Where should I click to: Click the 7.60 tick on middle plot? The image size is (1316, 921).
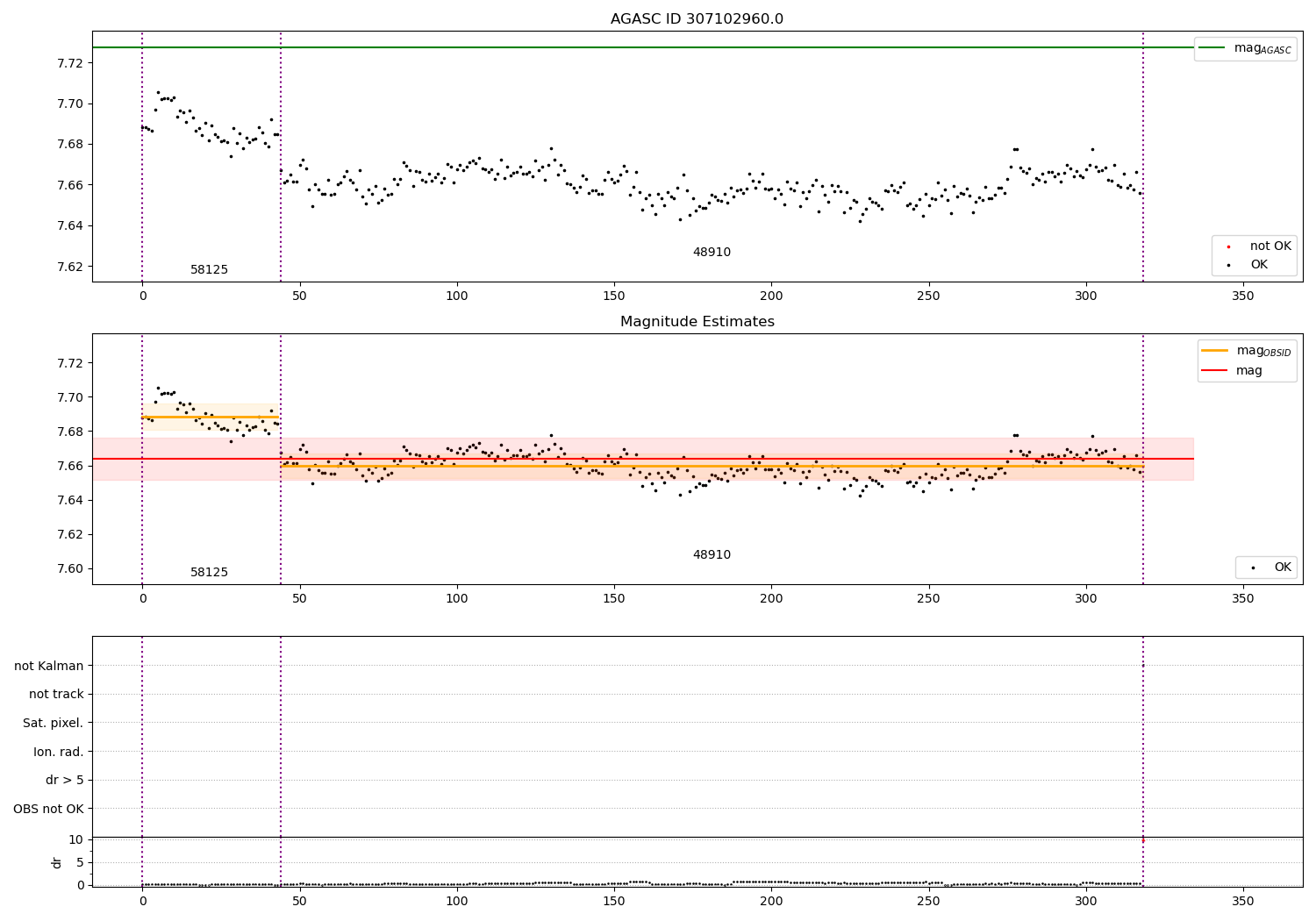pos(69,568)
